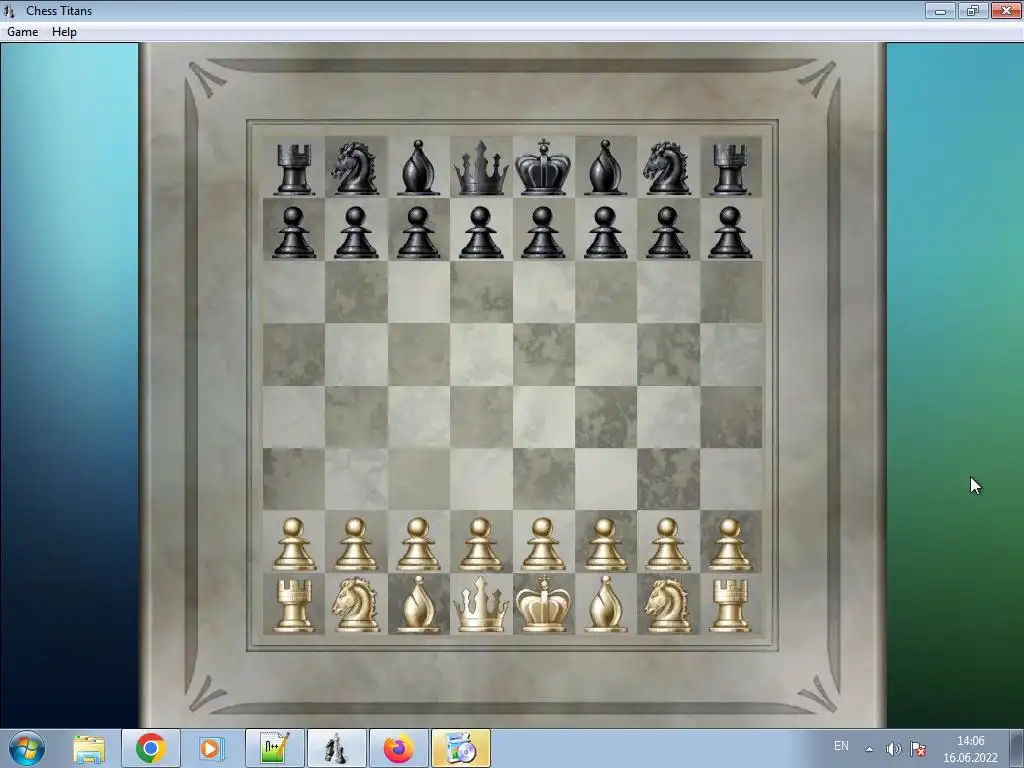This screenshot has height=768, width=1024.
Task: Select the black knight on b8
Action: pyautogui.click(x=356, y=168)
